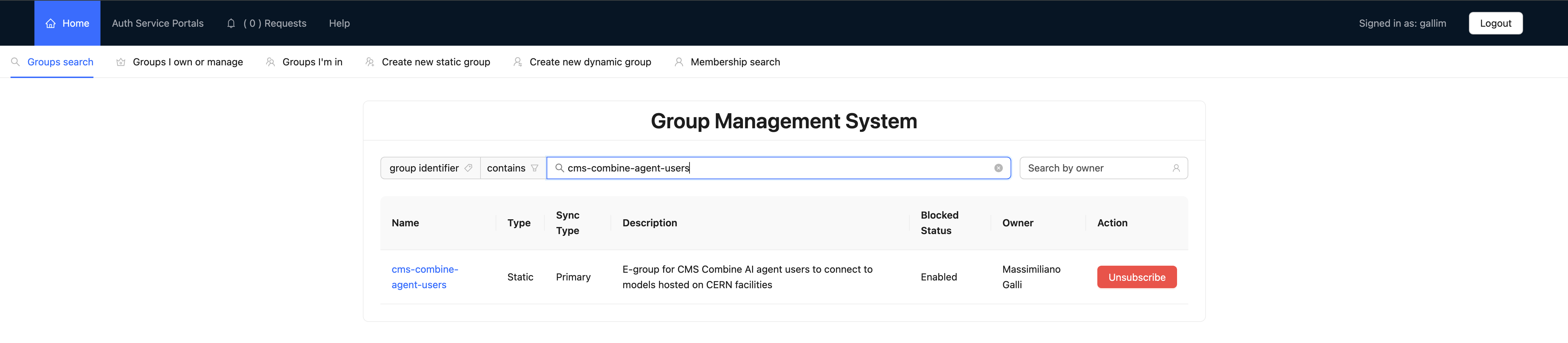Click the Logout button
The height and width of the screenshot is (343, 1568).
[1495, 23]
